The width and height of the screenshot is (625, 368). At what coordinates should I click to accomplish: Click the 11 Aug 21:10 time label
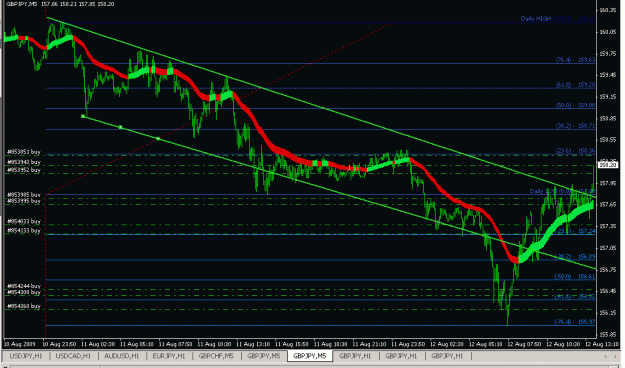(x=369, y=344)
